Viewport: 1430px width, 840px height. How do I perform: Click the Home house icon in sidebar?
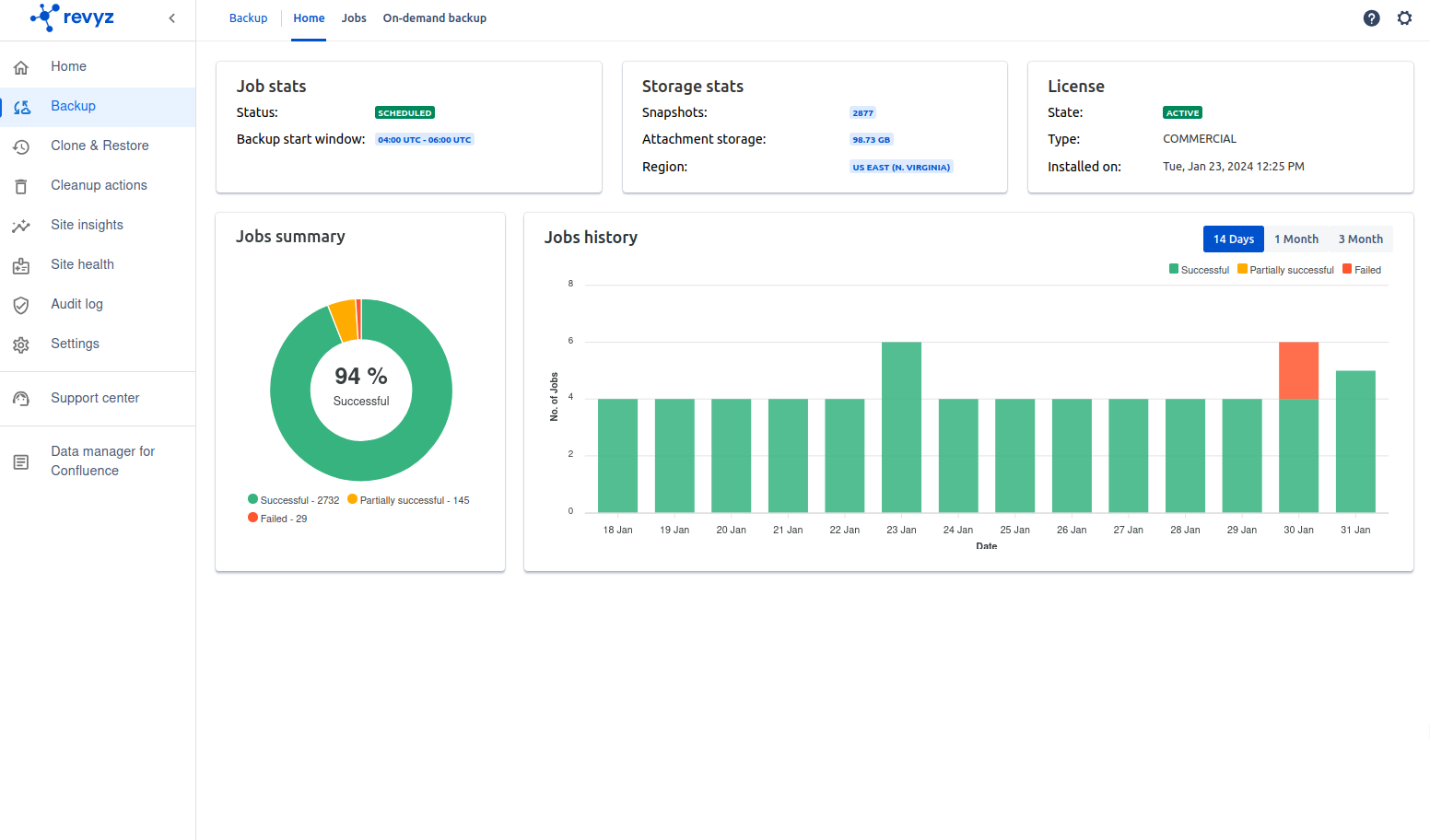21,67
